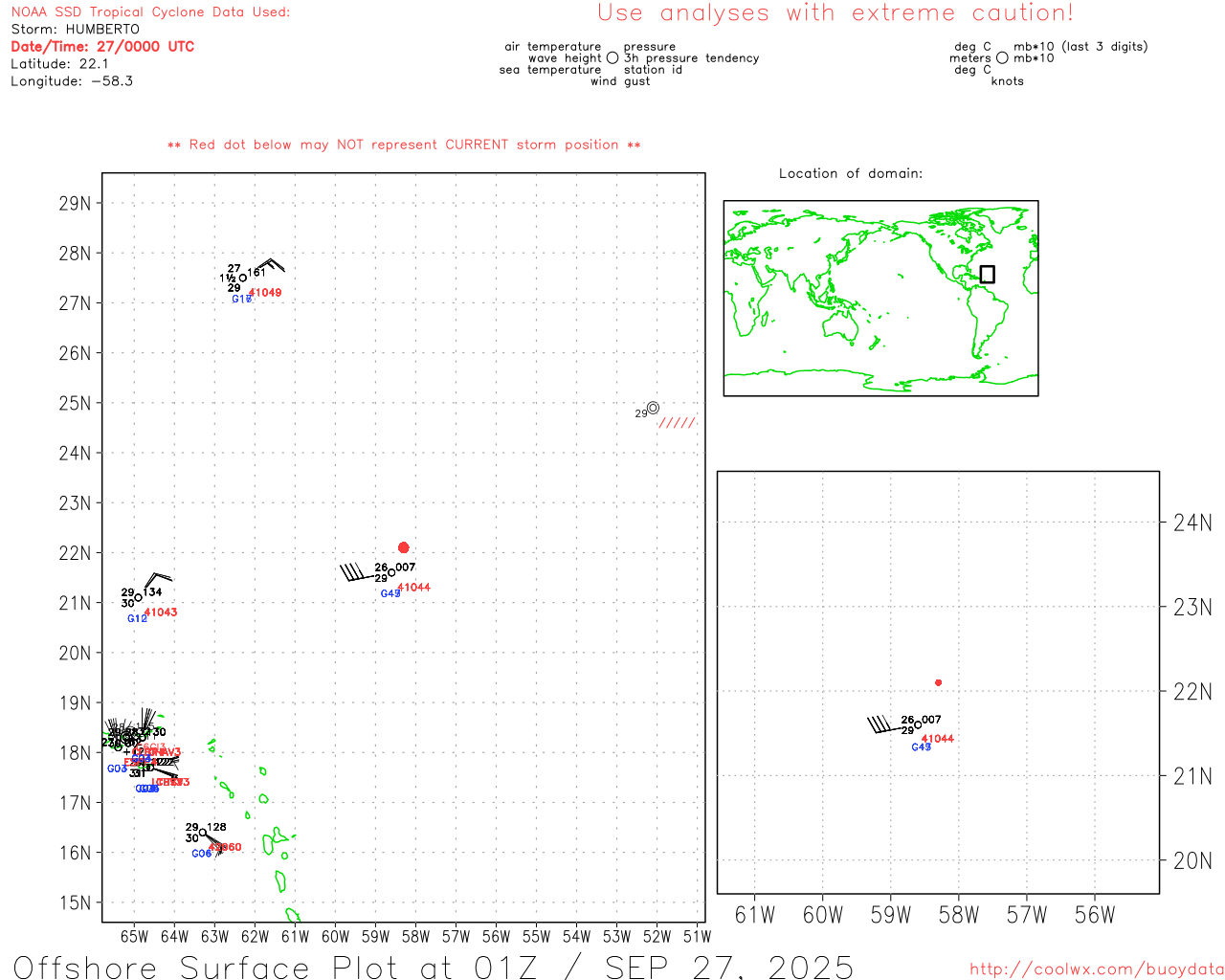Click station circle for 41044 in the inset map
The width and height of the screenshot is (1225, 980).
918,724
